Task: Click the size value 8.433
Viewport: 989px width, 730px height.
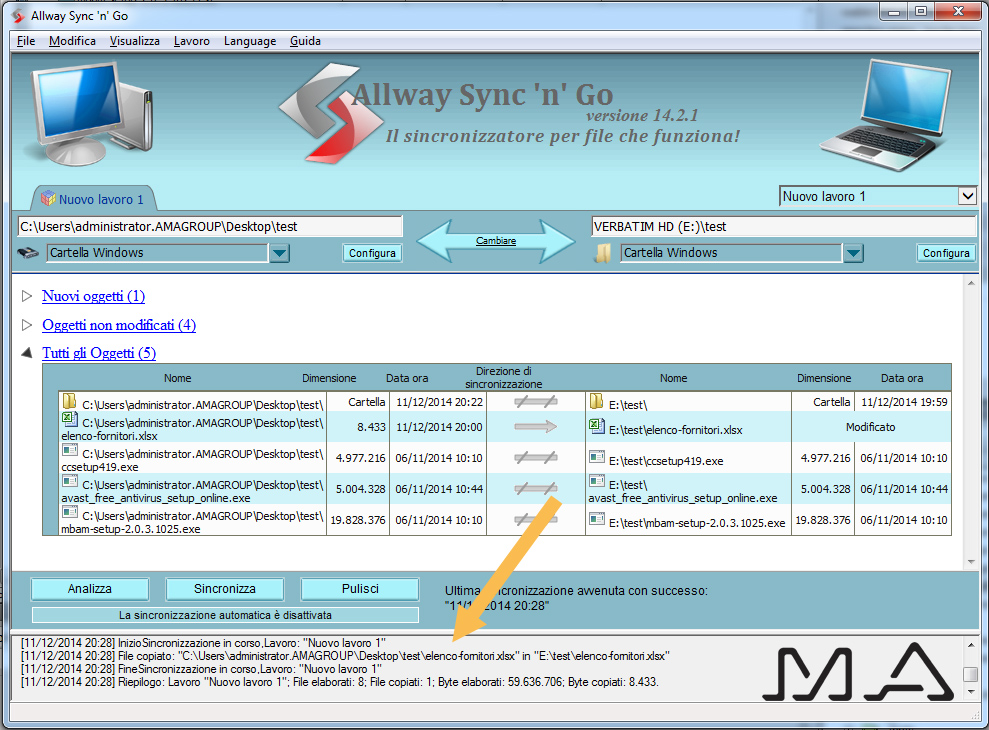Action: 371,427
